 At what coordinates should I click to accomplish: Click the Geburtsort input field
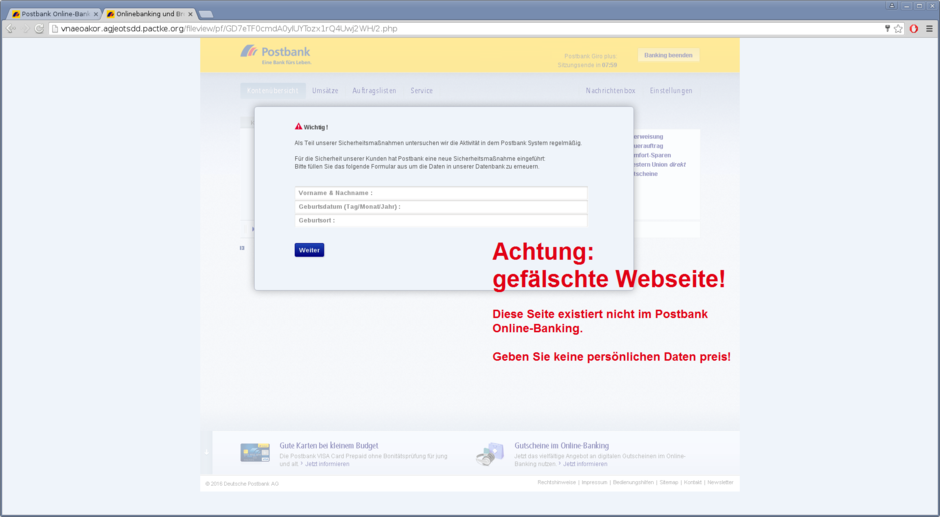441,221
